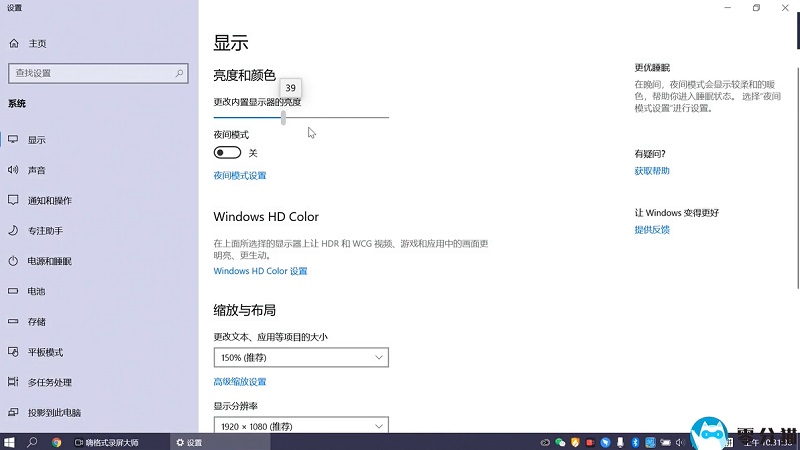Open the 存储 (Storage) settings

(36, 322)
